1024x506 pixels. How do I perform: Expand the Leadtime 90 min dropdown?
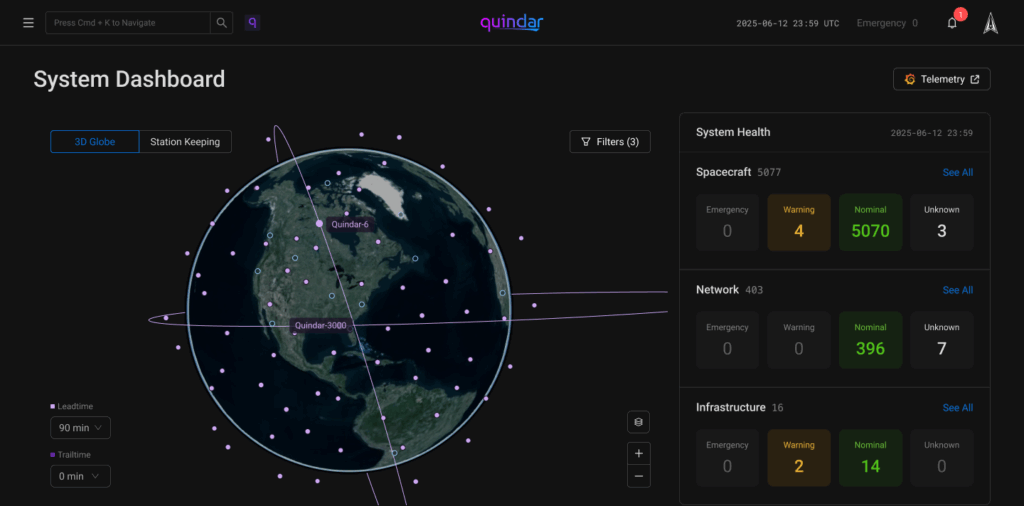pos(80,428)
